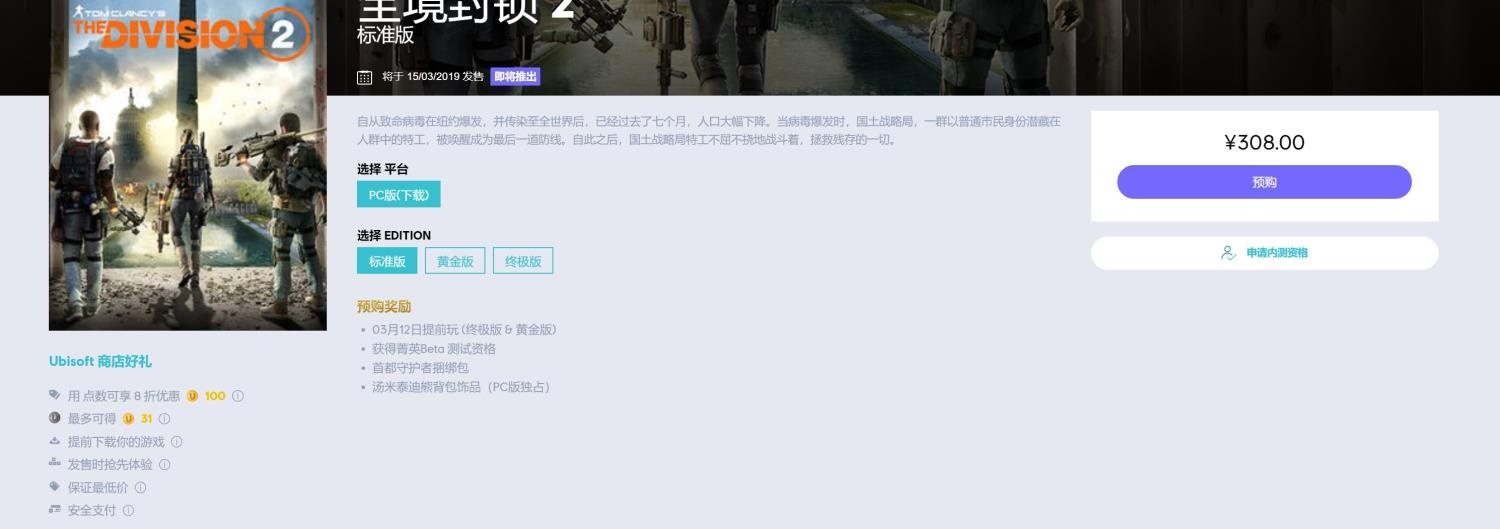The height and width of the screenshot is (529, 1500).
Task: Switch to the 终极版 edition
Action: 523,261
